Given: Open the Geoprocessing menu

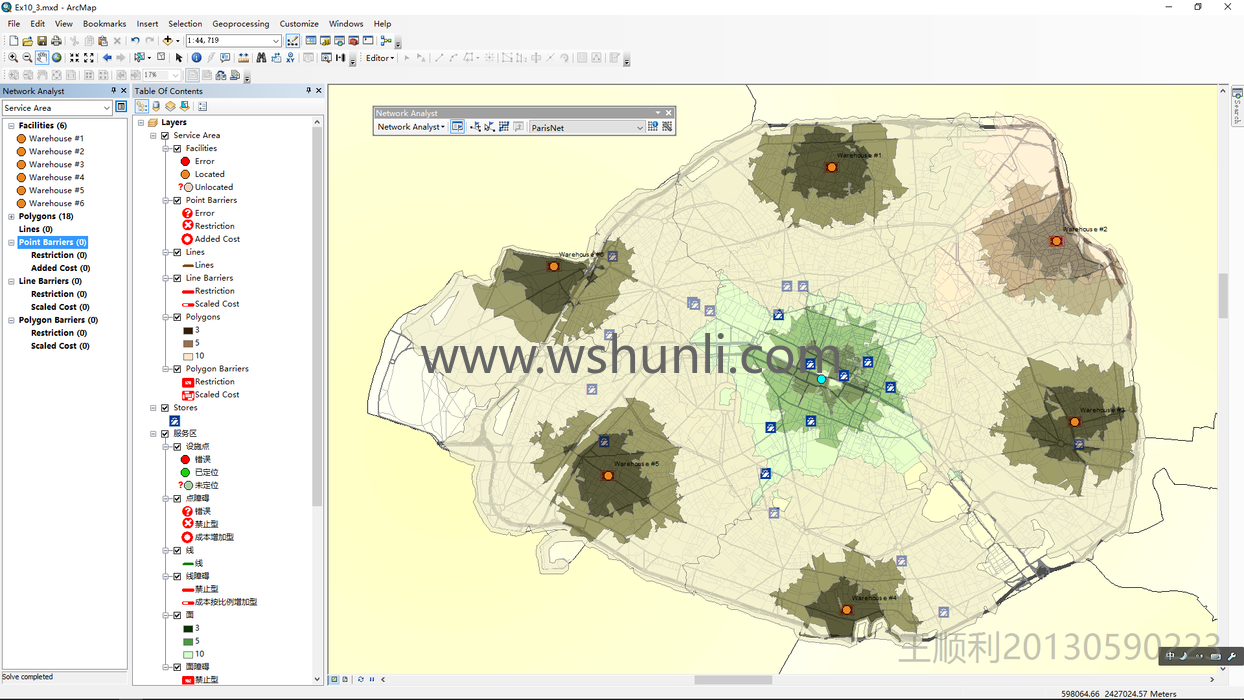Looking at the screenshot, I should pyautogui.click(x=241, y=24).
